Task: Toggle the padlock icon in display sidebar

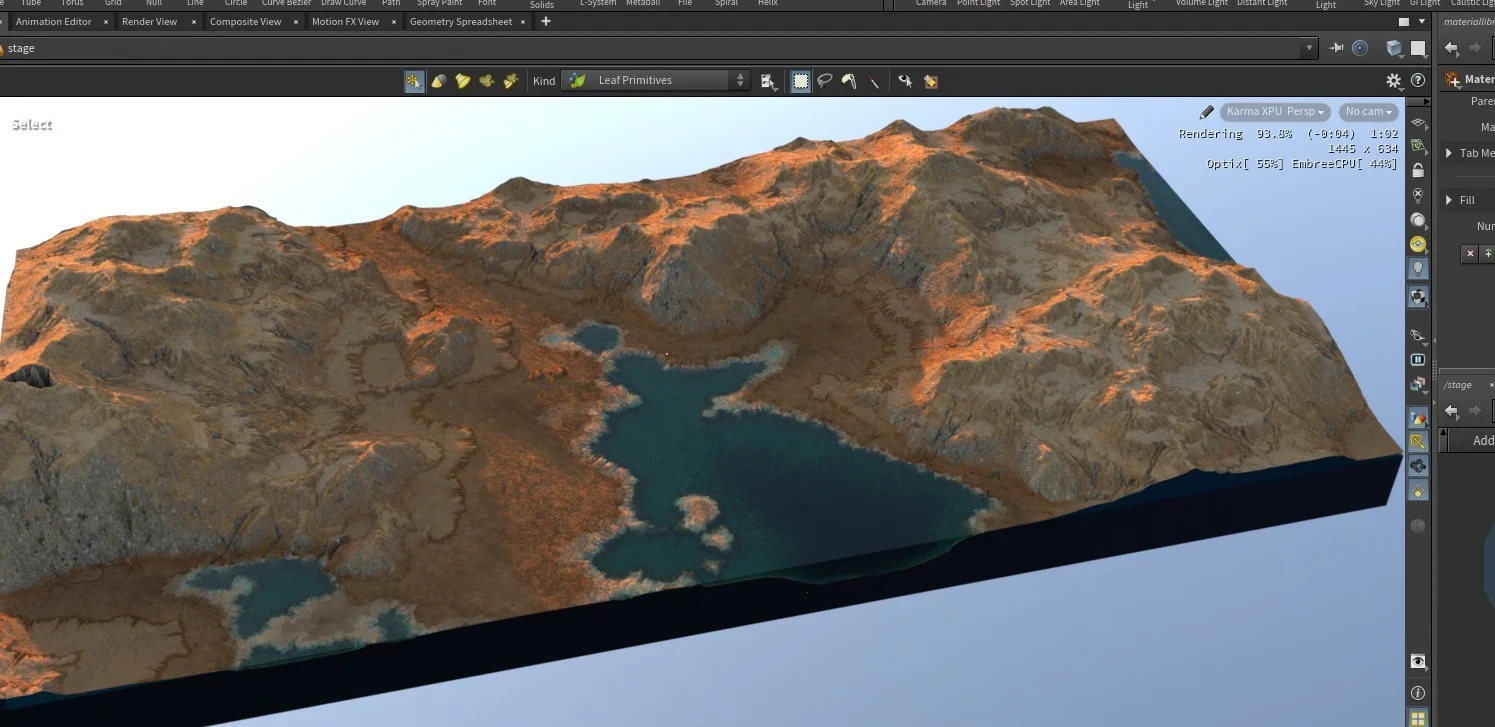Action: (1418, 171)
